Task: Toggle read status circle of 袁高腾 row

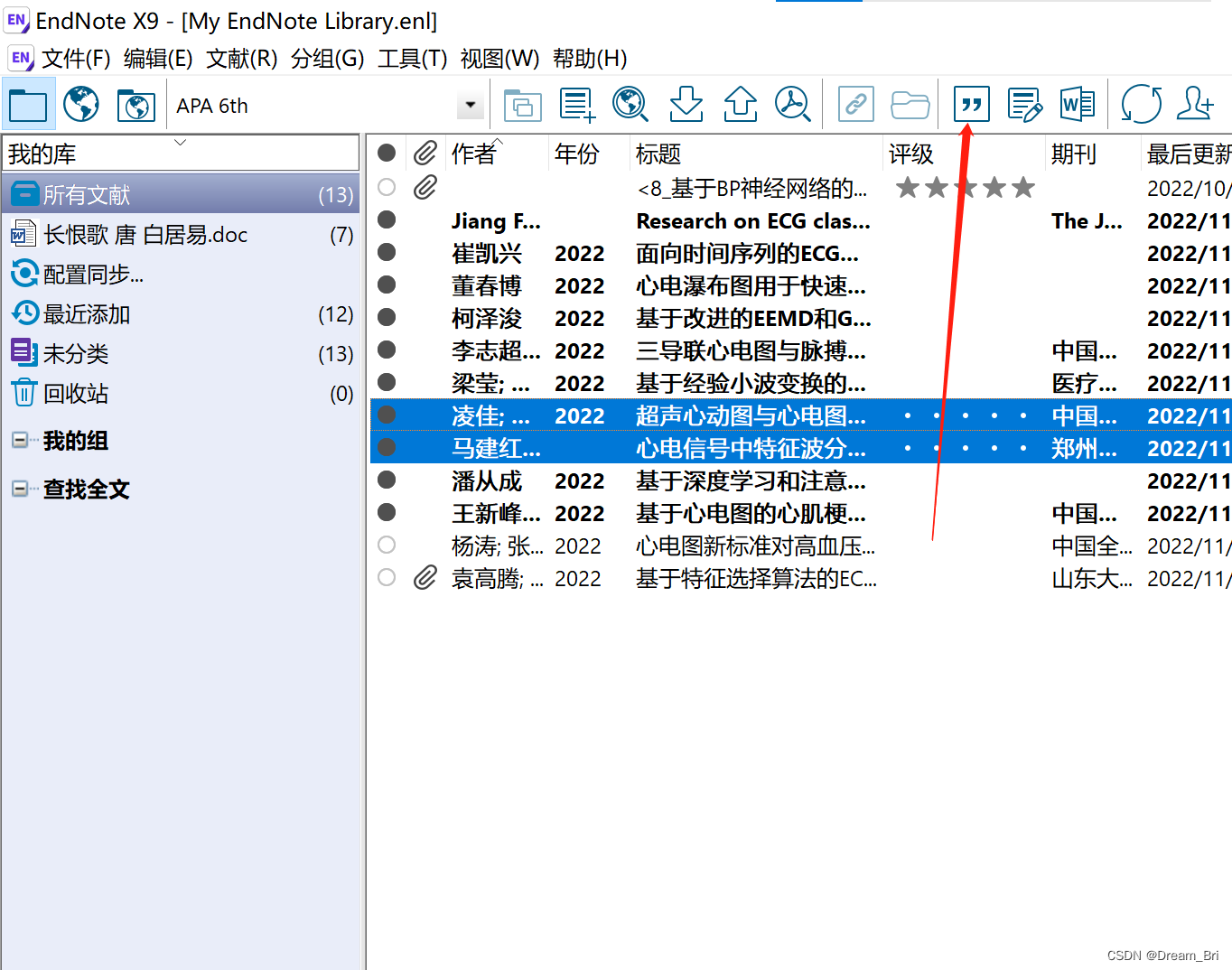Action: (387, 577)
